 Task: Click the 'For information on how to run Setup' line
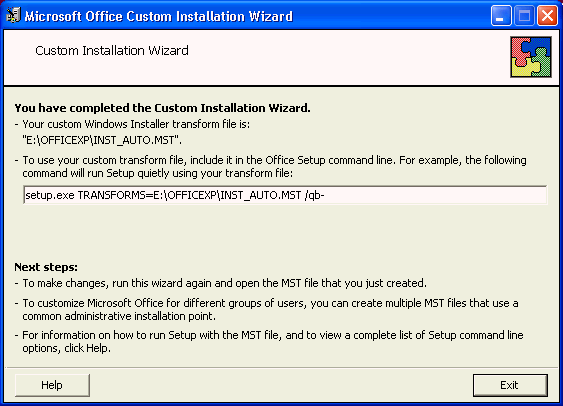pyautogui.click(x=273, y=341)
